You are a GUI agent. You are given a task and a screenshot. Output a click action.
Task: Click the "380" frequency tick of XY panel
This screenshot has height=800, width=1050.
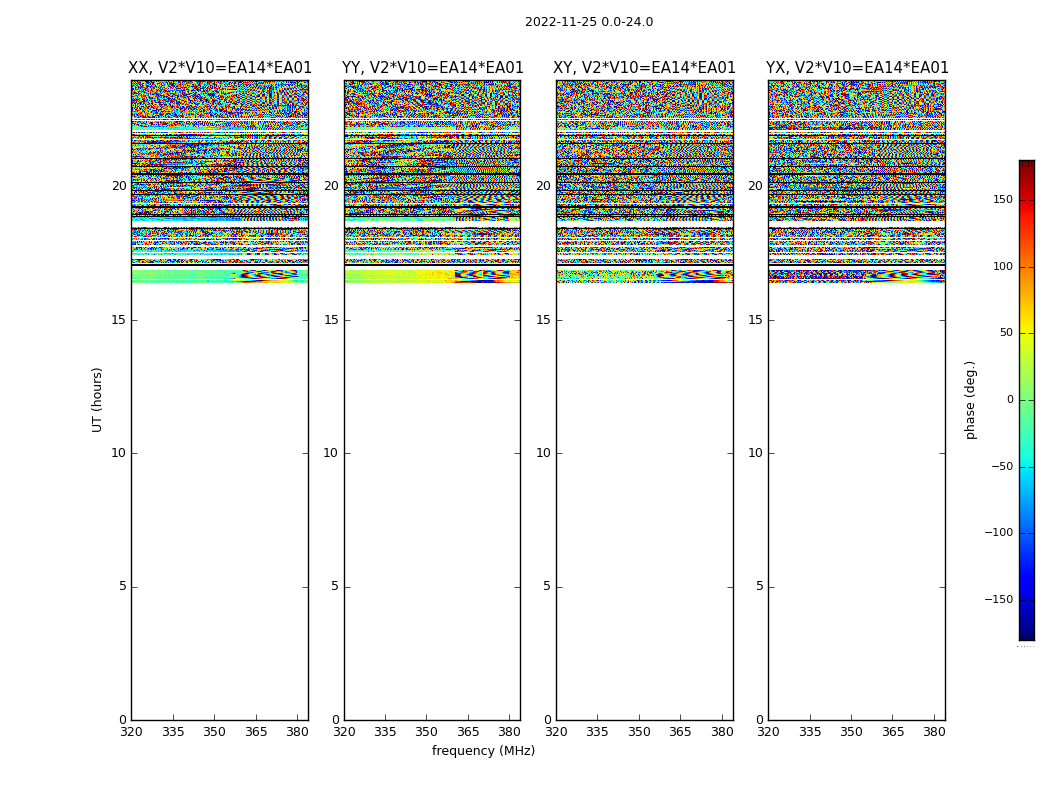click(723, 732)
